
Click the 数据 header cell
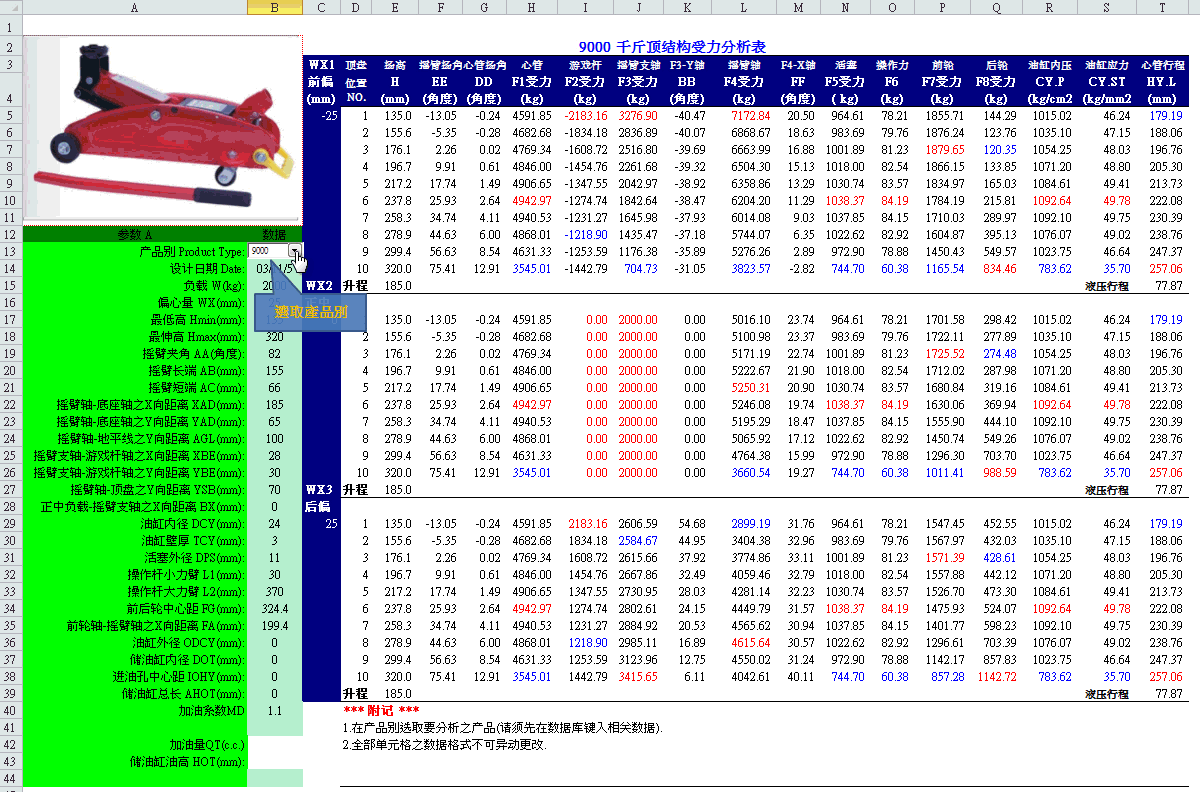point(274,234)
